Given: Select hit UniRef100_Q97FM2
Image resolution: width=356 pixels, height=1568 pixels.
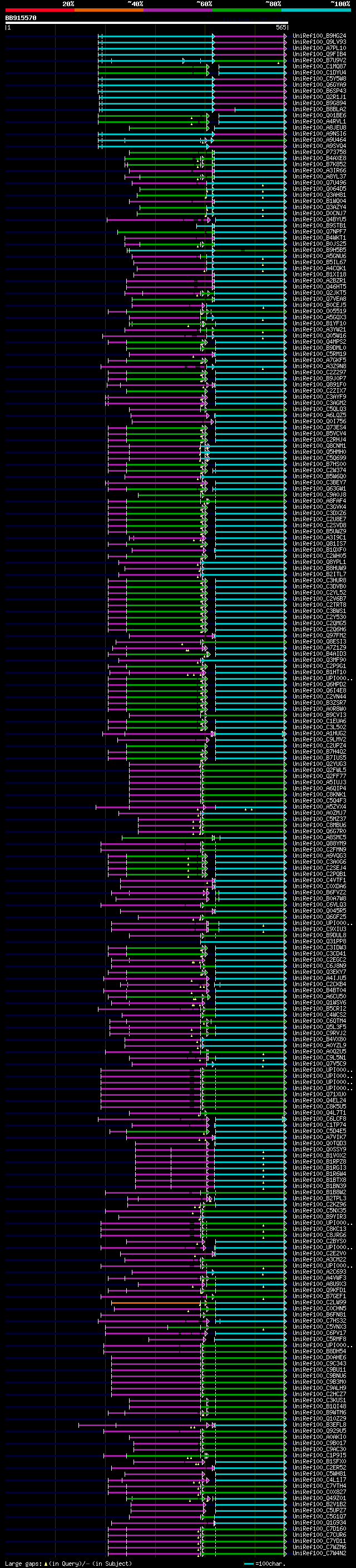Looking at the screenshot, I should point(319,635).
